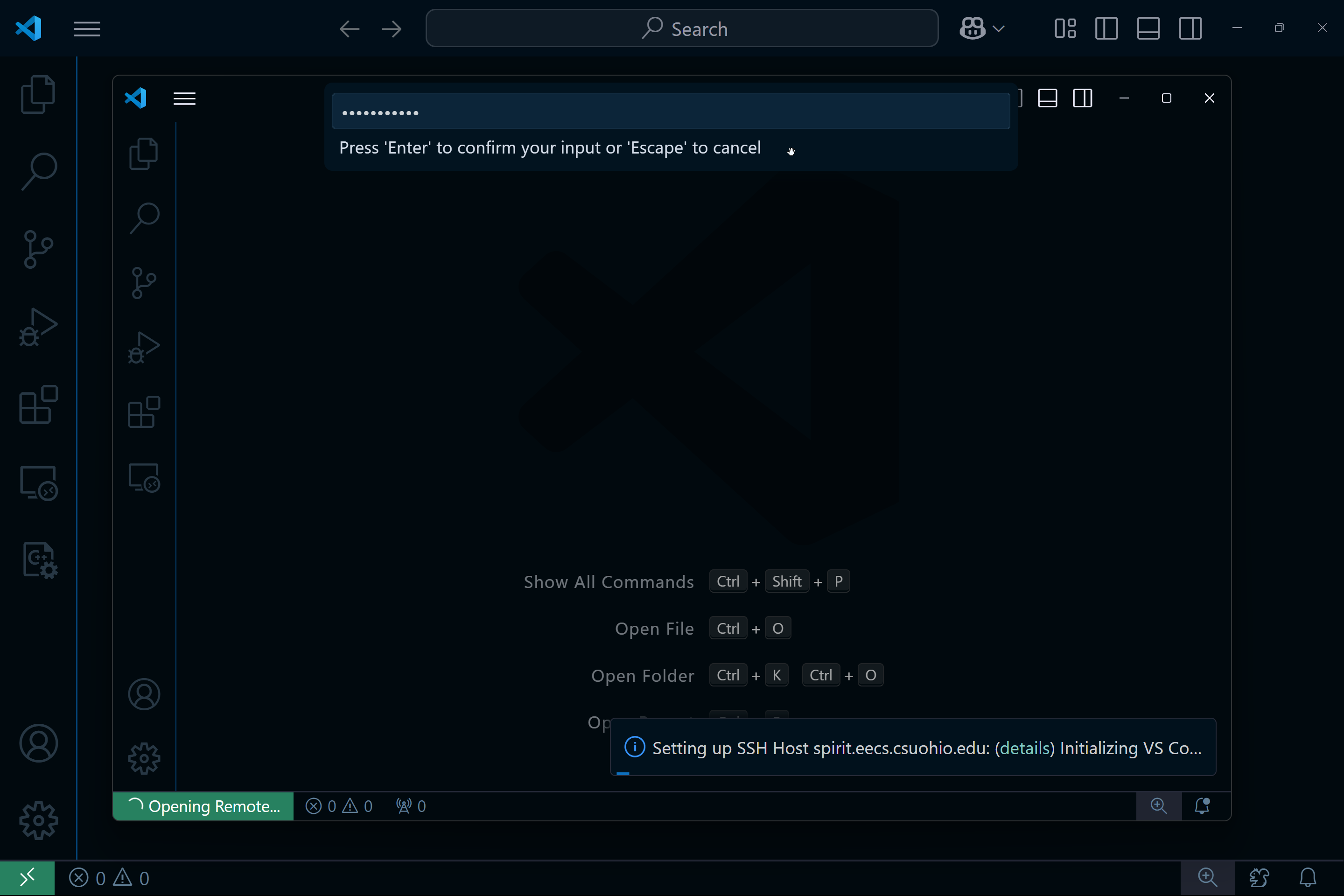This screenshot has height=896, width=1344.
Task: Toggle primary side bar in outer window
Action: coord(1106,28)
